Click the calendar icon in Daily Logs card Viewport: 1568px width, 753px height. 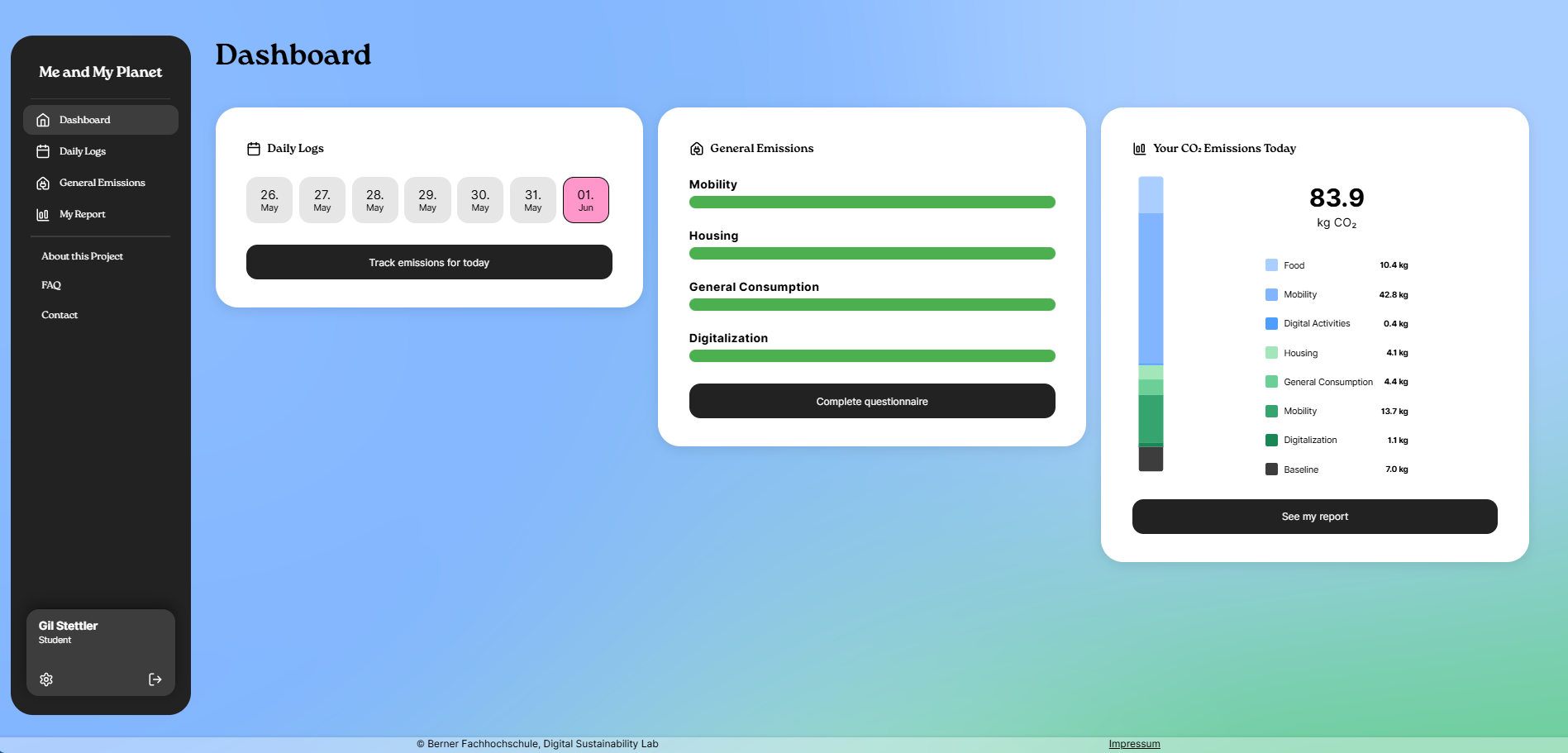254,149
